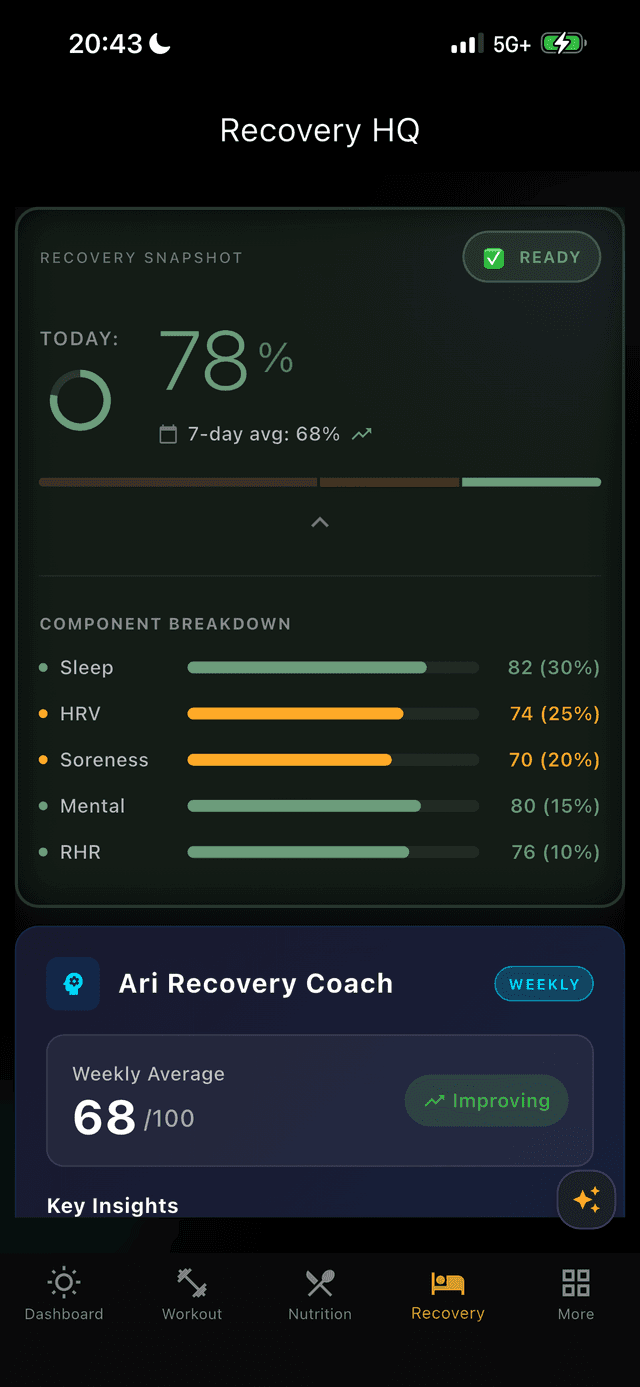Tap the circular recovery ring chart

[x=80, y=399]
